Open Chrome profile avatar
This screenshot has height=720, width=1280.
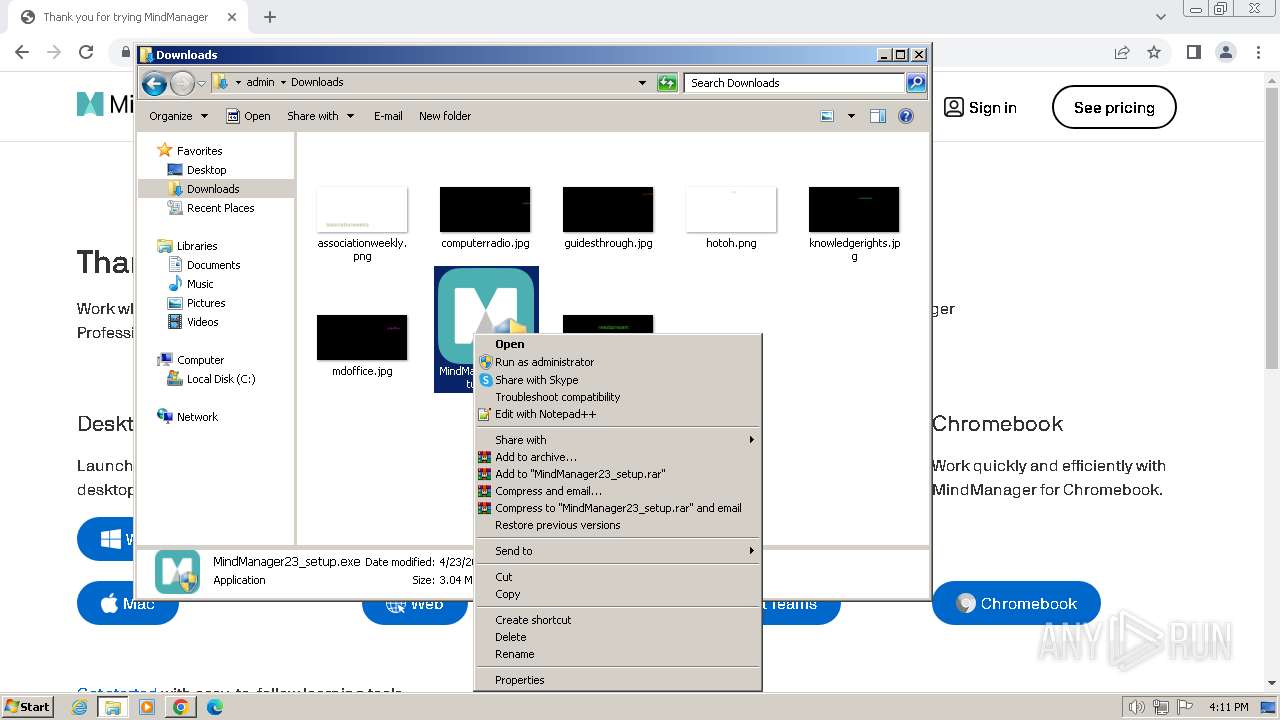[1225, 52]
